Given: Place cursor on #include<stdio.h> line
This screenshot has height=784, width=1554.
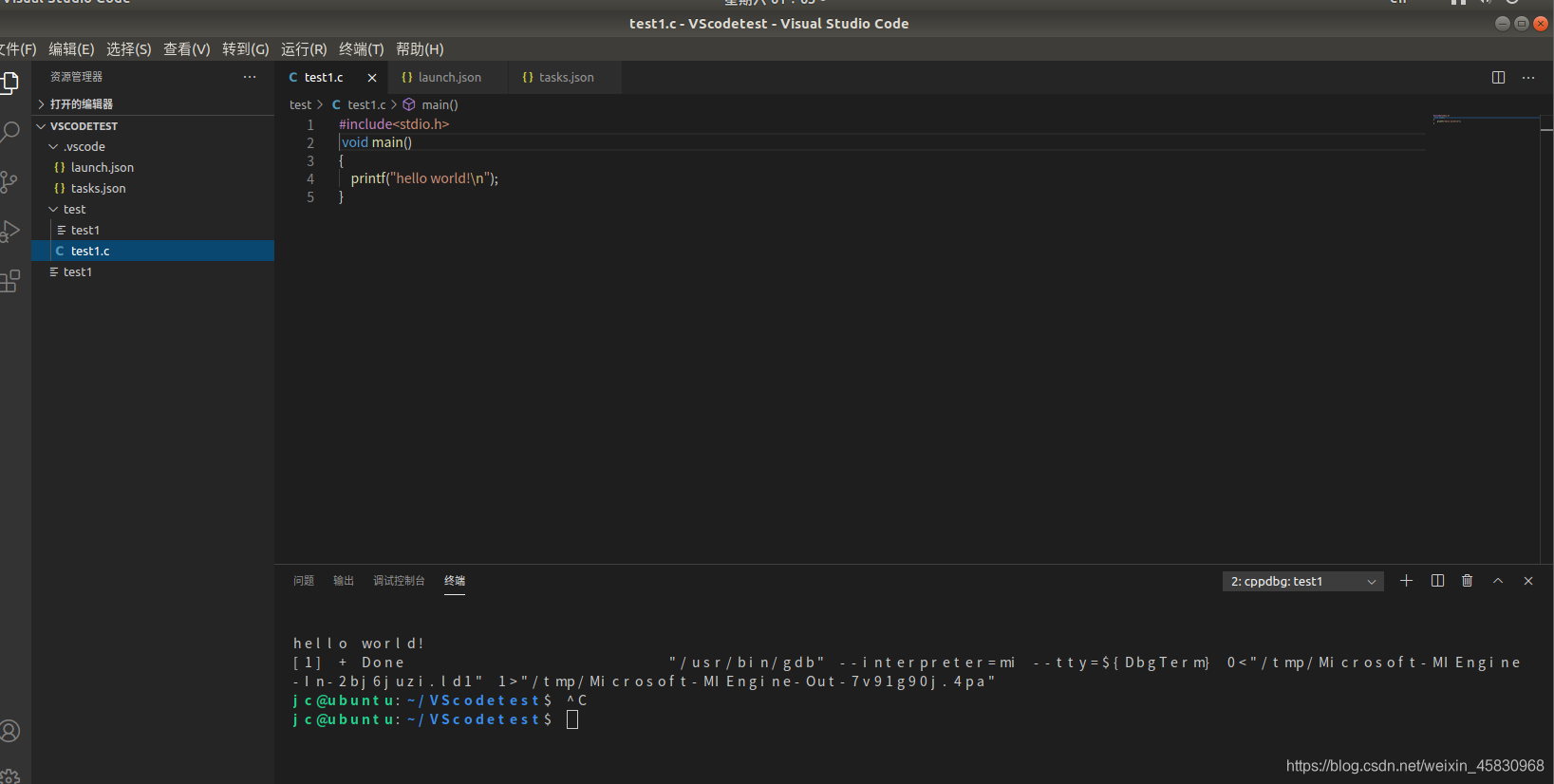Looking at the screenshot, I should (394, 124).
